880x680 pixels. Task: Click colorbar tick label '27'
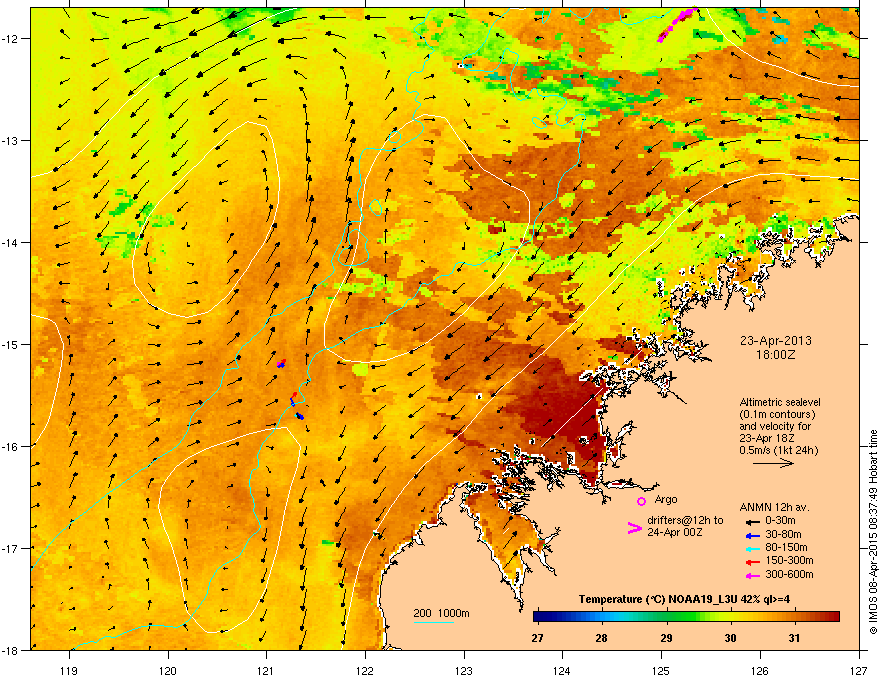point(538,638)
